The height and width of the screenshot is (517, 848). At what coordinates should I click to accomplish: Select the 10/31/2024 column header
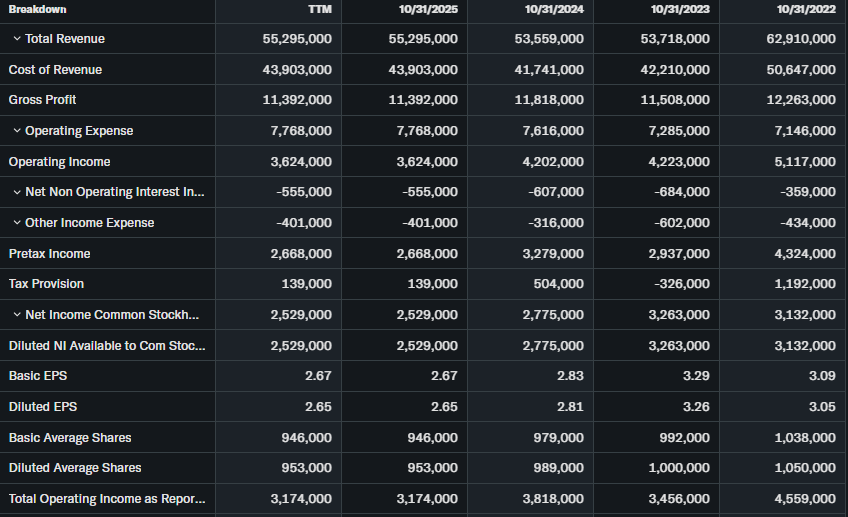(x=554, y=9)
